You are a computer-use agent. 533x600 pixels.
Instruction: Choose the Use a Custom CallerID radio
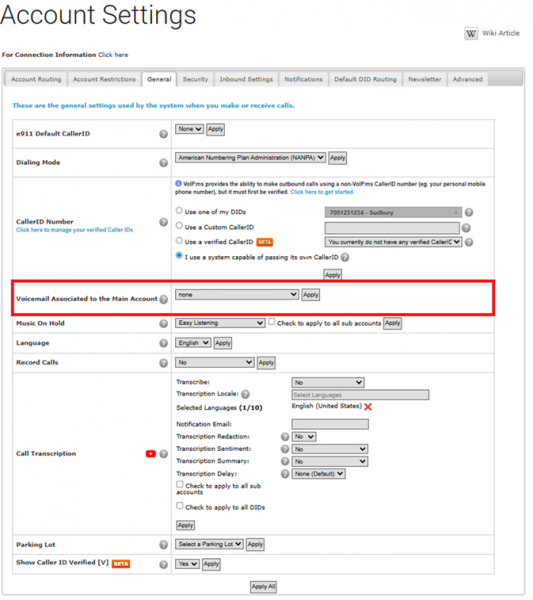click(179, 226)
